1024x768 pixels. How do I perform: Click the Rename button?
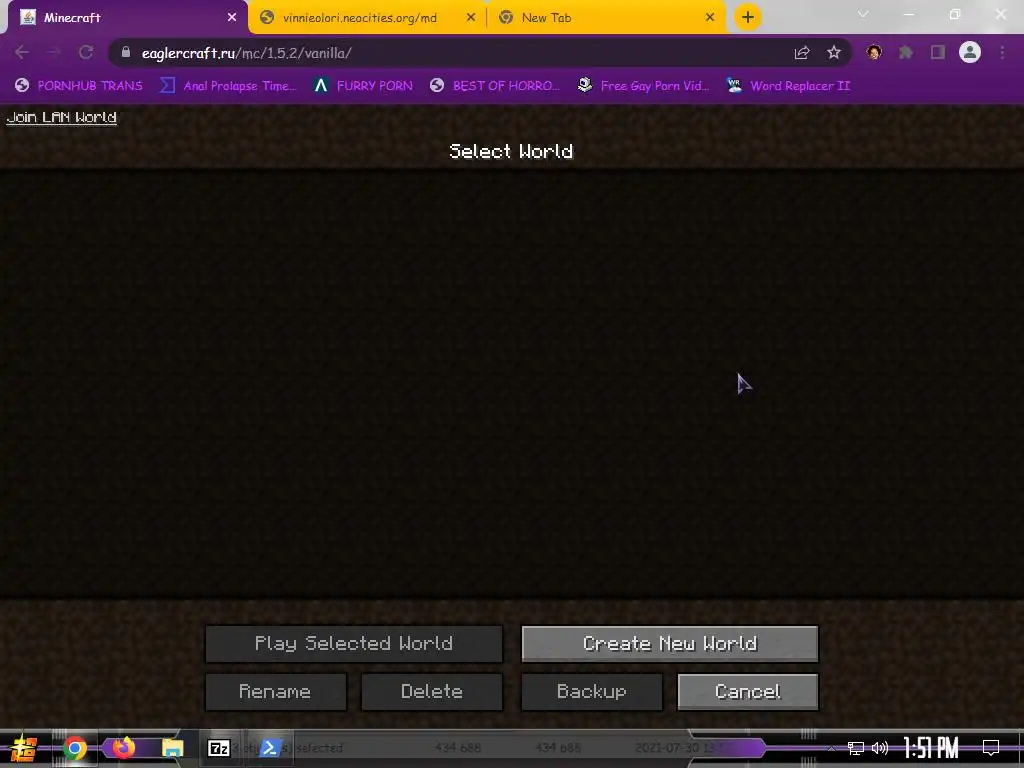point(276,692)
